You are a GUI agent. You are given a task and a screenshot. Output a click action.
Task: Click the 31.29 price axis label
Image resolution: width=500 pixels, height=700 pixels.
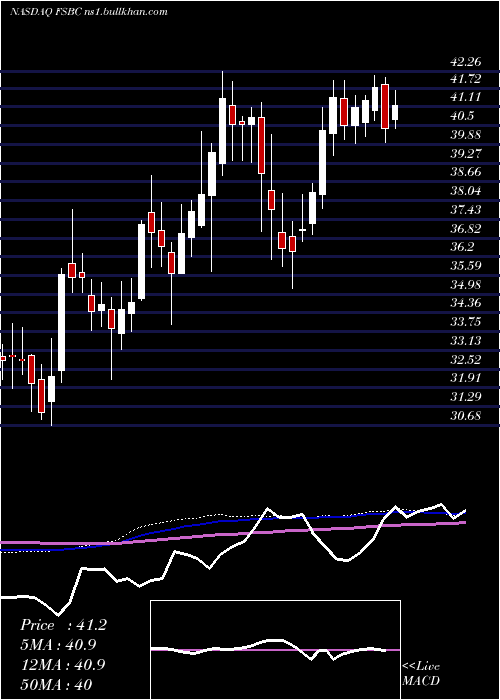pyautogui.click(x=466, y=396)
